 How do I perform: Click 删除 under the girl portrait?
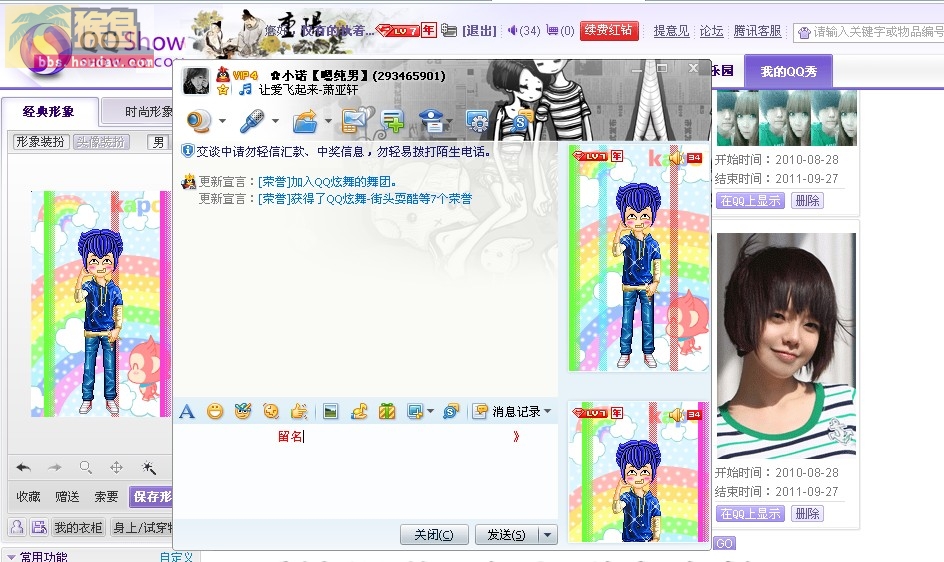pos(807,514)
